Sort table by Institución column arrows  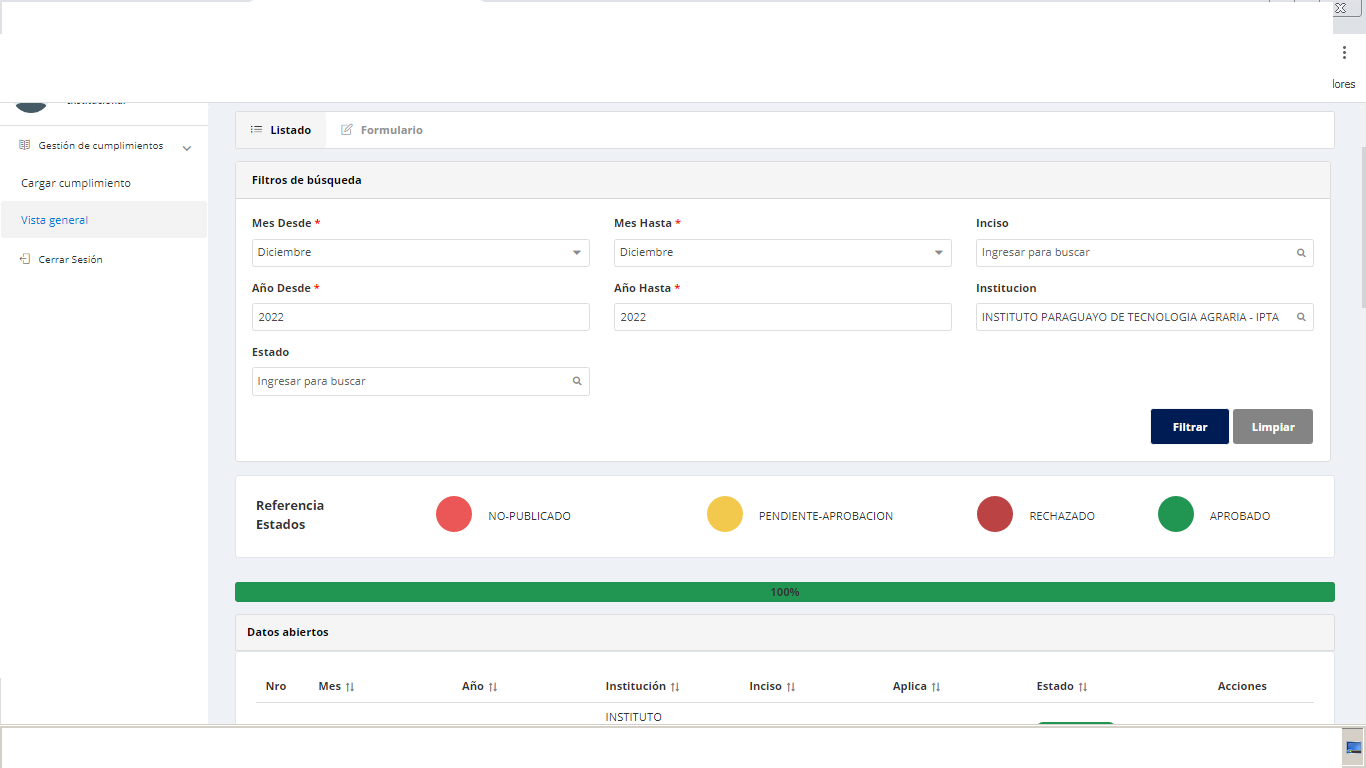tap(675, 687)
